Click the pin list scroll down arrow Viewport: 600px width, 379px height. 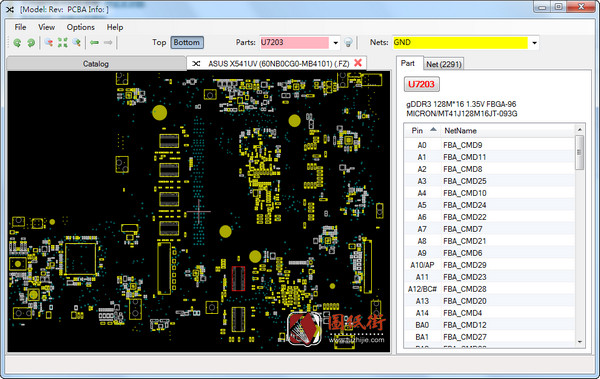click(x=579, y=342)
